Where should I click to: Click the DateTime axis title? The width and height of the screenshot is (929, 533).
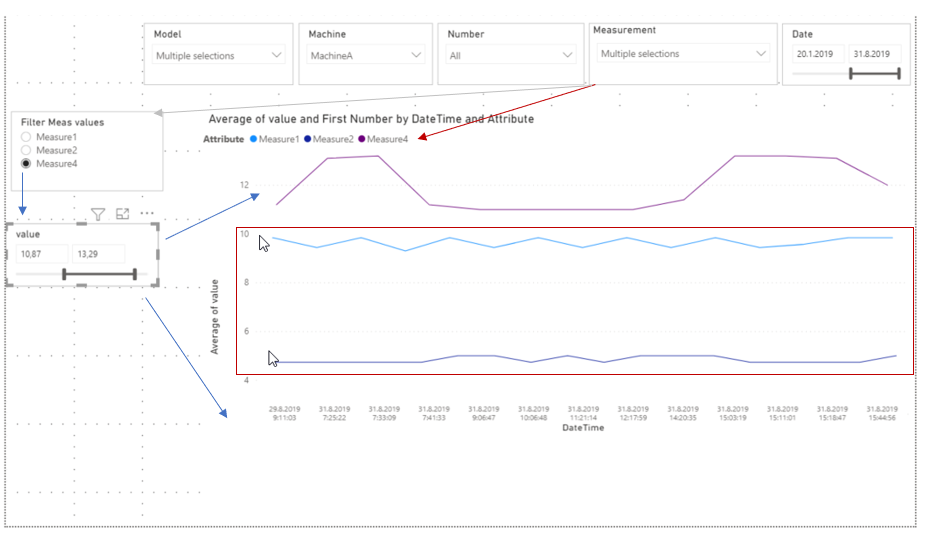pyautogui.click(x=583, y=428)
